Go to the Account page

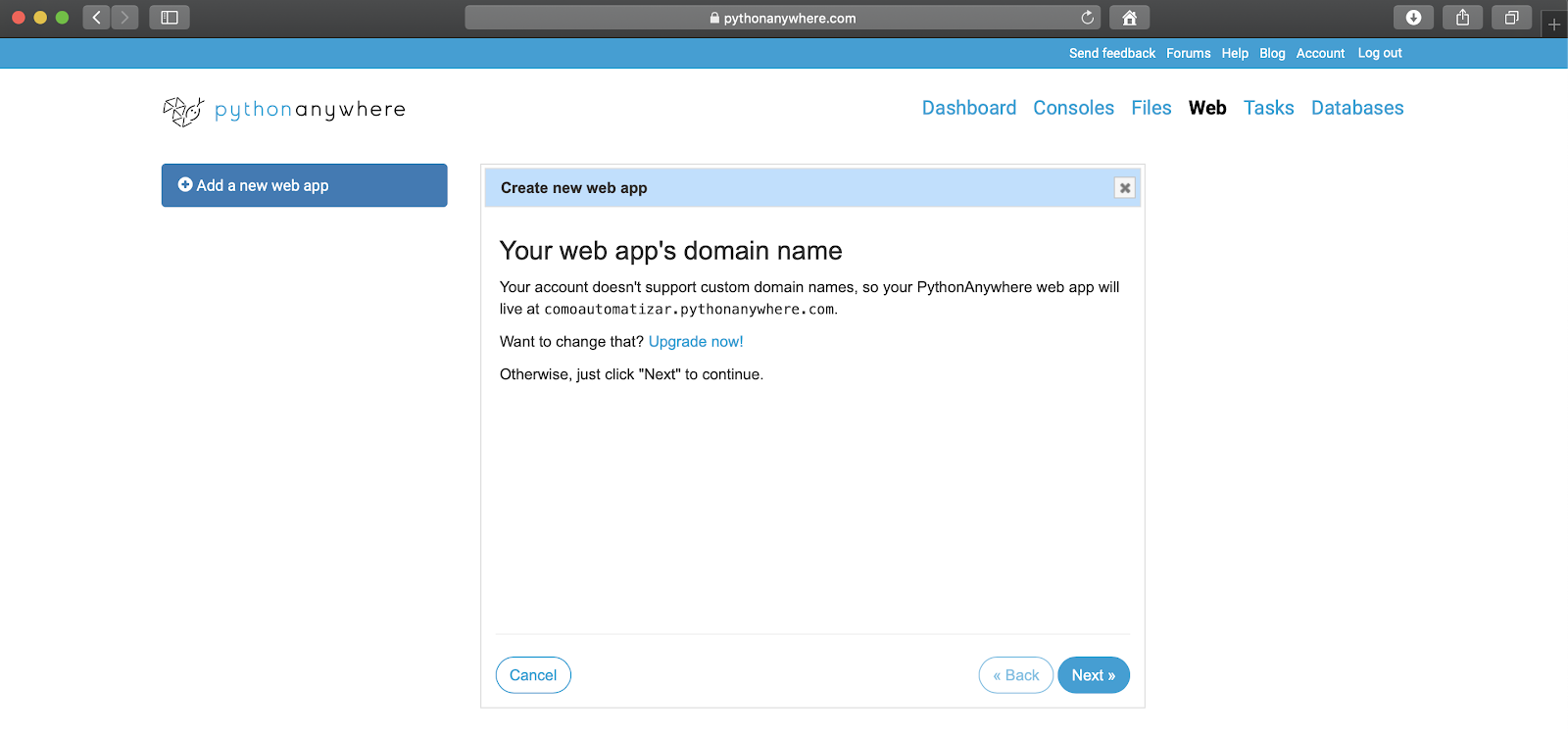(1320, 53)
